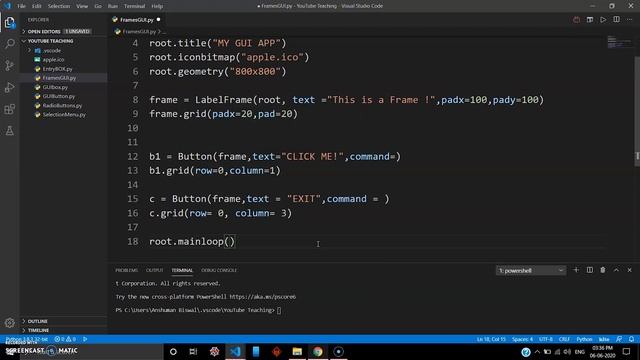Open the Search view in activity bar
Screen dimensions: 640x360
tap(9, 43)
